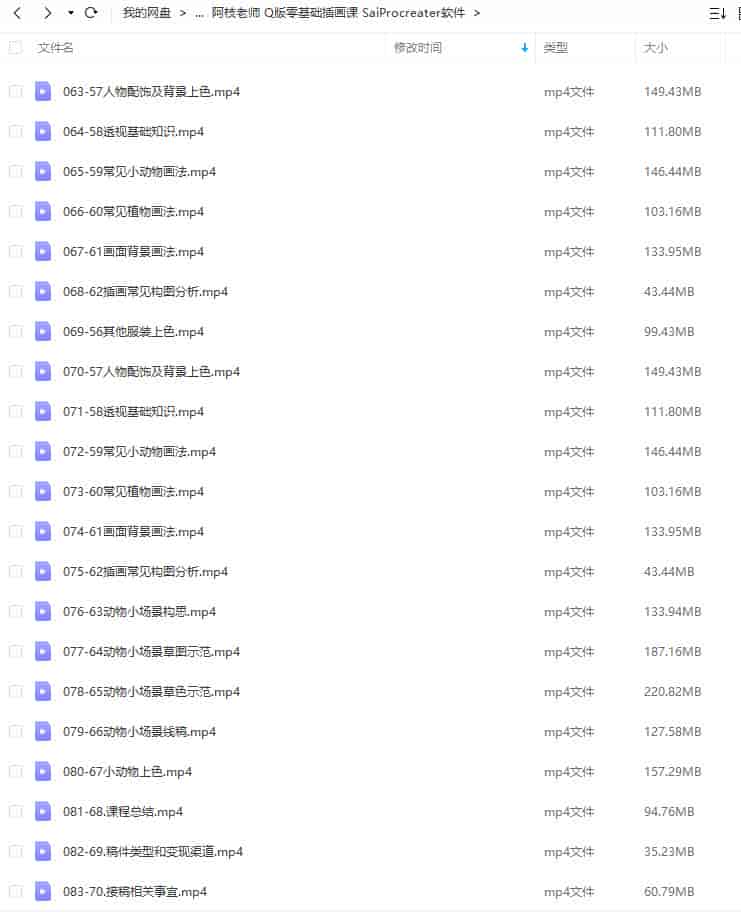The width and height of the screenshot is (741, 918).
Task: Toggle the select-all checkbox beside 文件名
Action: point(16,47)
